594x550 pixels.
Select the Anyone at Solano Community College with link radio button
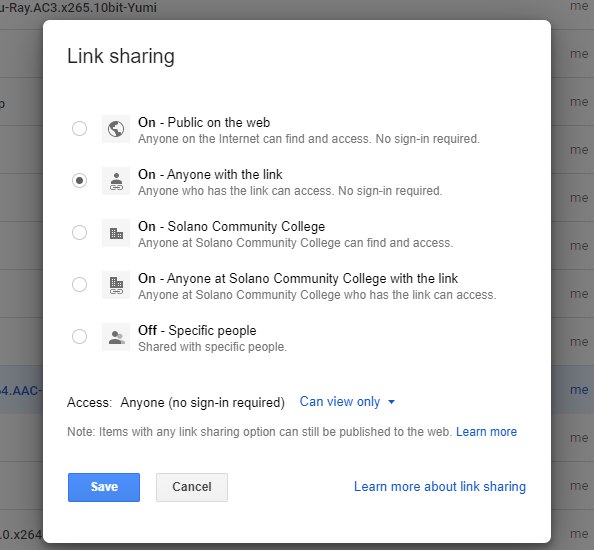click(80, 284)
